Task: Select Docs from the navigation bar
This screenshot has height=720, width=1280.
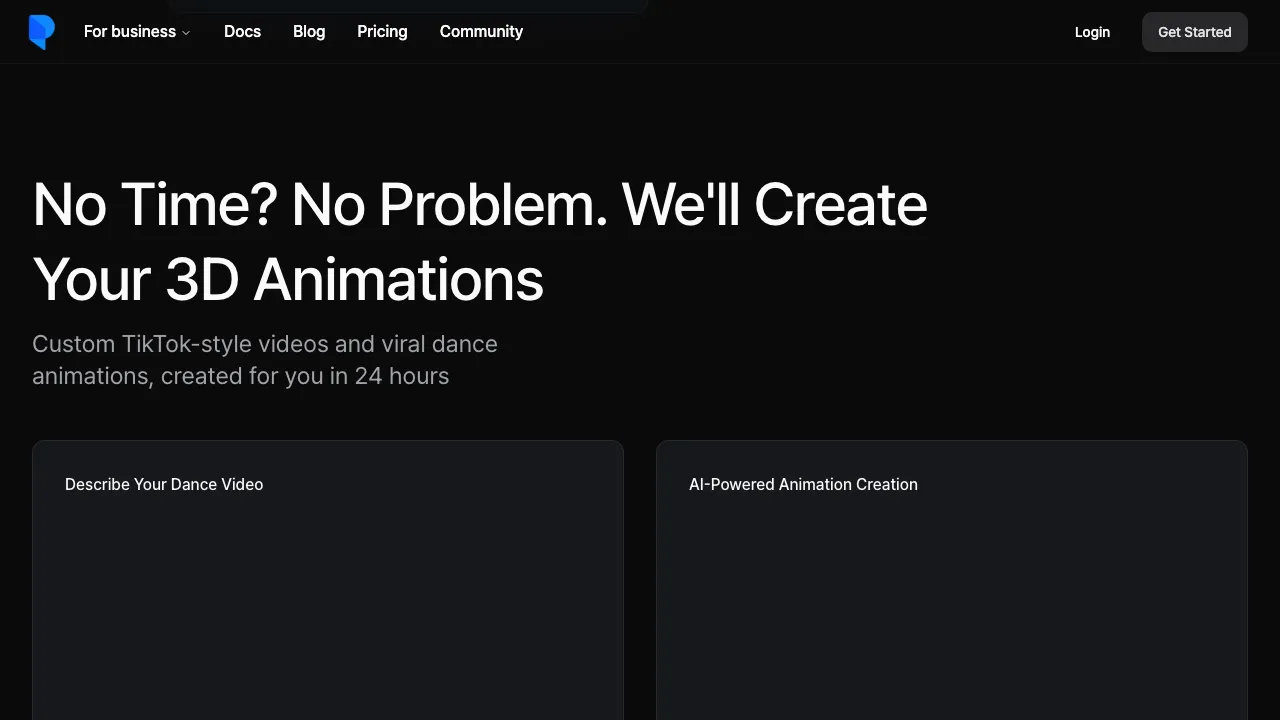Action: pyautogui.click(x=242, y=31)
